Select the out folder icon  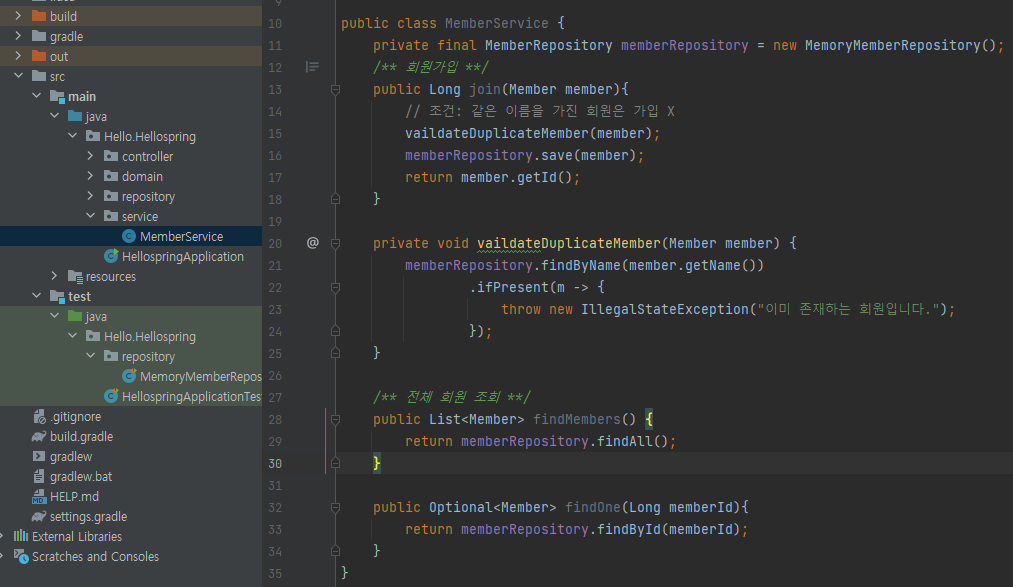click(39, 56)
